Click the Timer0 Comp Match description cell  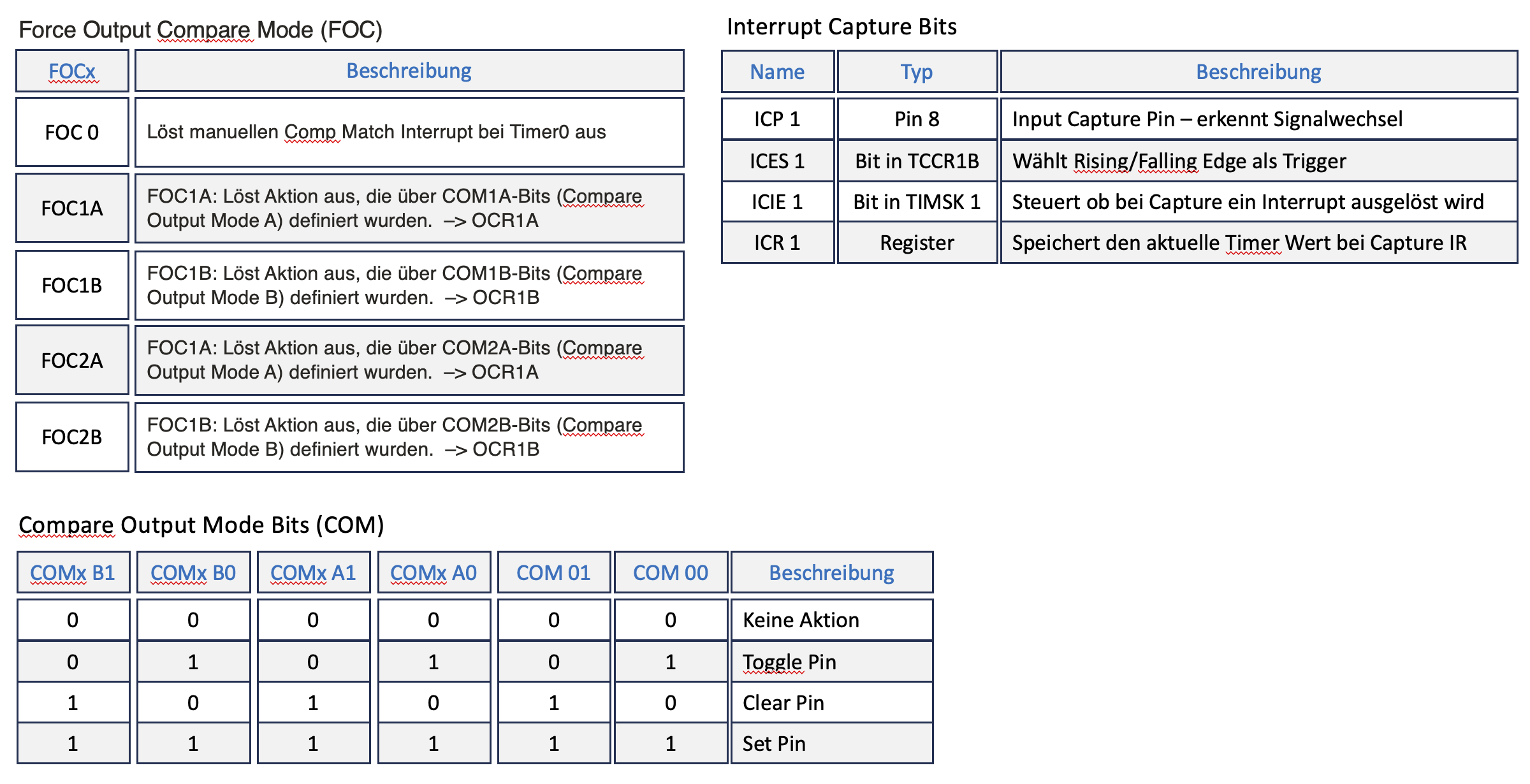coord(409,132)
